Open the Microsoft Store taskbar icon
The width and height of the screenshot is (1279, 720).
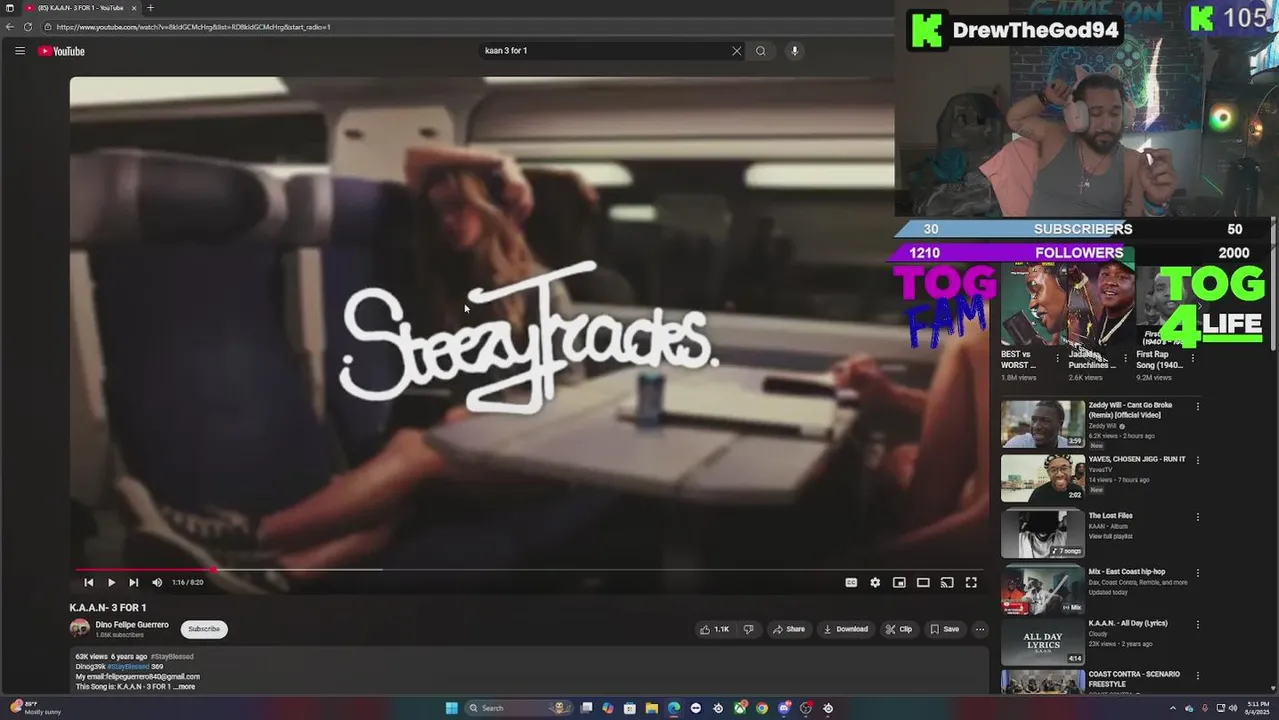coord(630,708)
